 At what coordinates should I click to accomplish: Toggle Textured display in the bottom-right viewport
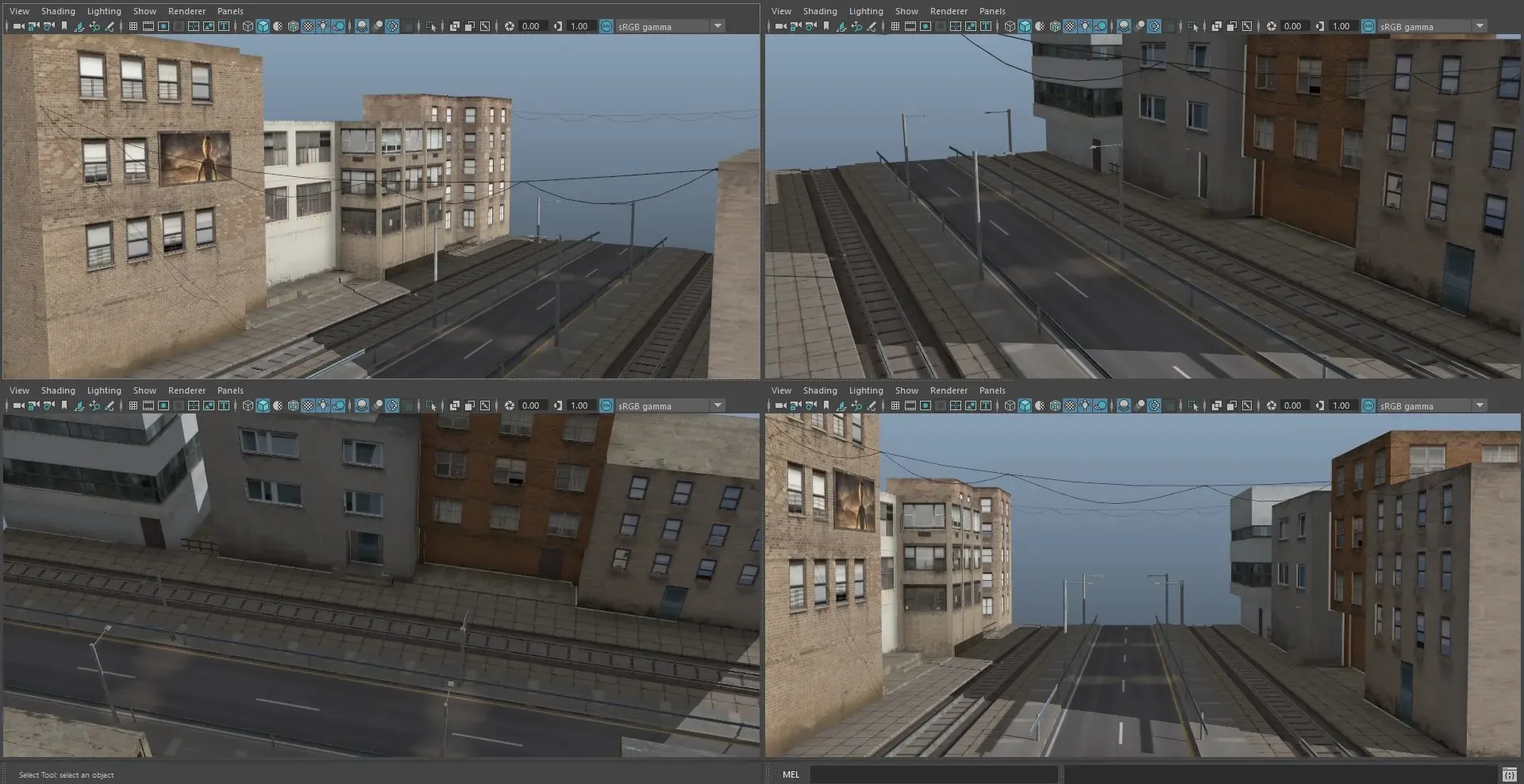click(x=1071, y=405)
